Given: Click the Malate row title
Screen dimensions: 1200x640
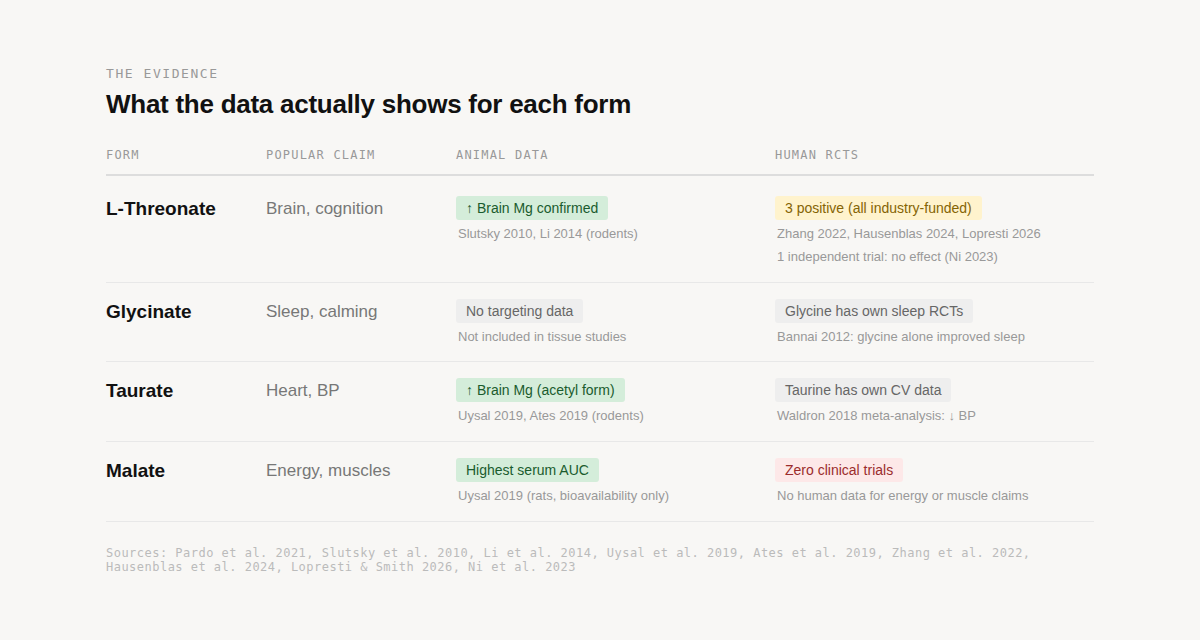Looking at the screenshot, I should pyautogui.click(x=136, y=471).
